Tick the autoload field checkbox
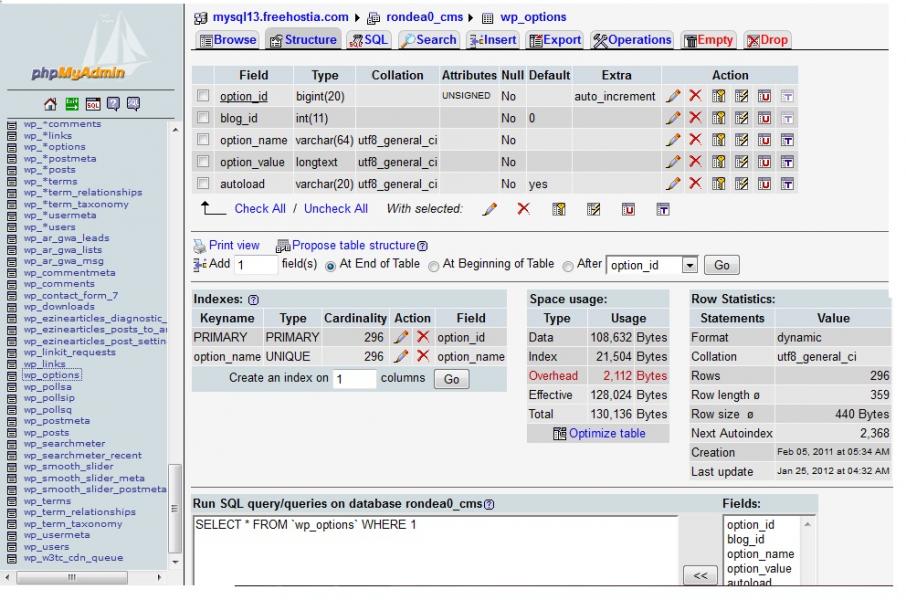This screenshot has height=600, width=906. (203, 183)
